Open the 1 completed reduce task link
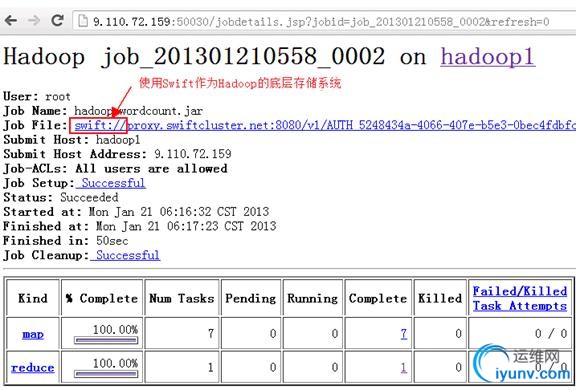This screenshot has height=390, width=576. pyautogui.click(x=403, y=367)
